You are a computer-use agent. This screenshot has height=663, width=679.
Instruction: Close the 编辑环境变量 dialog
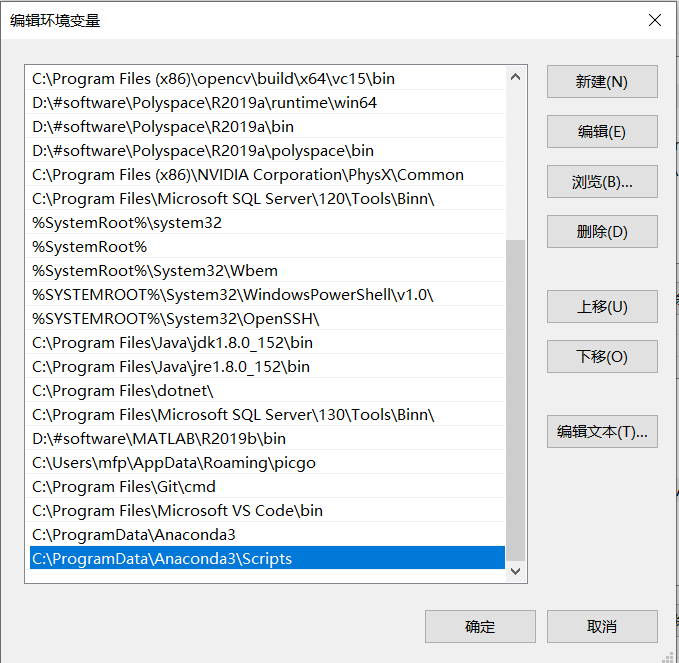pyautogui.click(x=654, y=20)
